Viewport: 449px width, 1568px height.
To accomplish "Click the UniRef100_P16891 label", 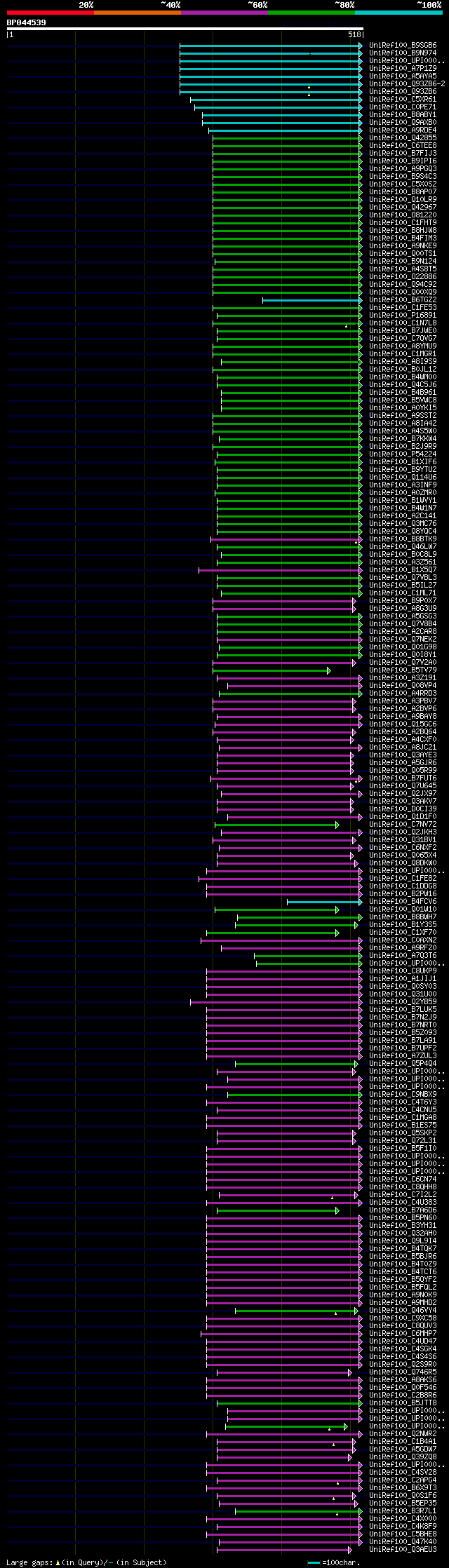I will pos(403,316).
